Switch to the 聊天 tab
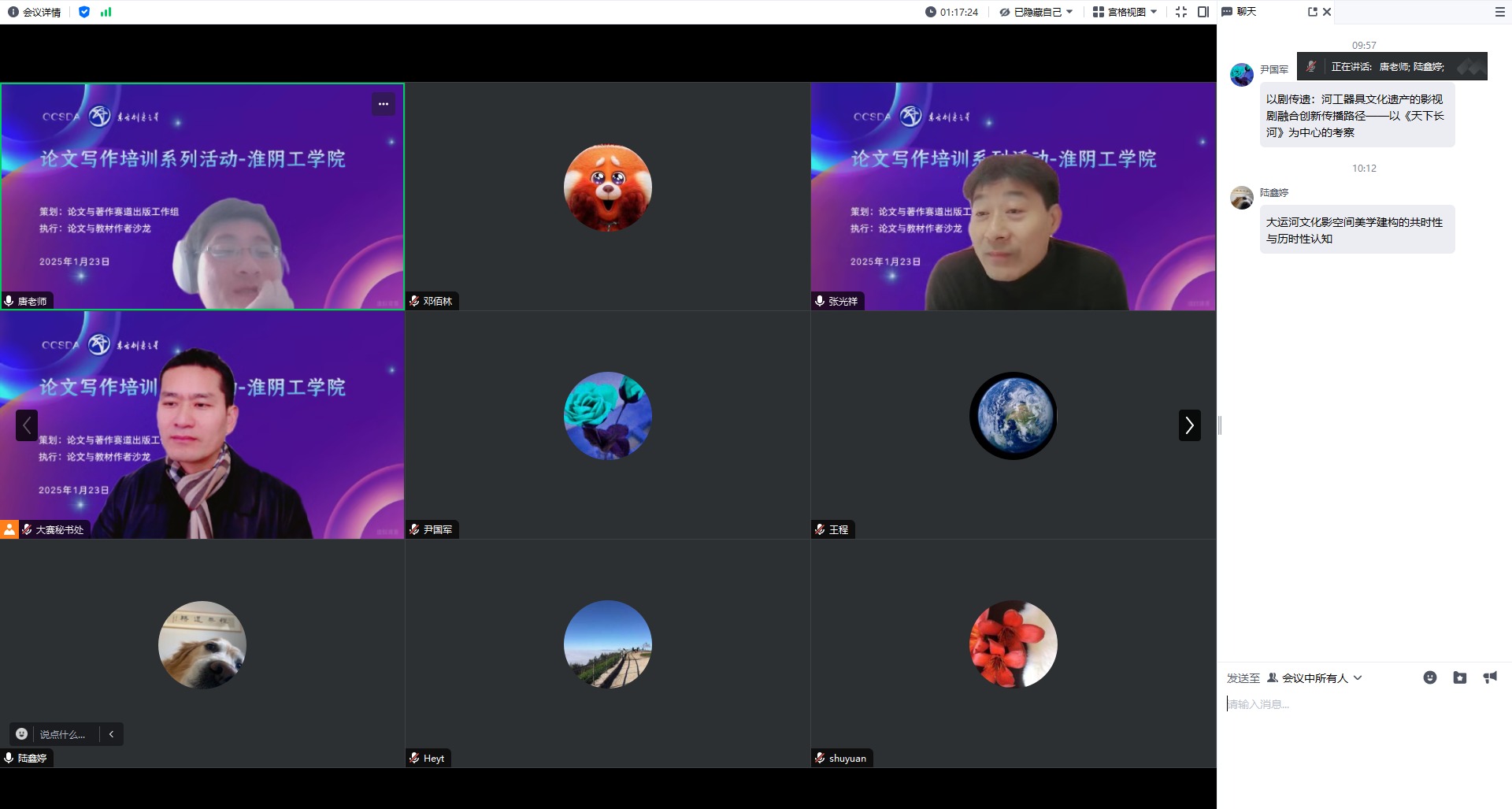Screen dimensions: 1512x809 click(1240, 12)
